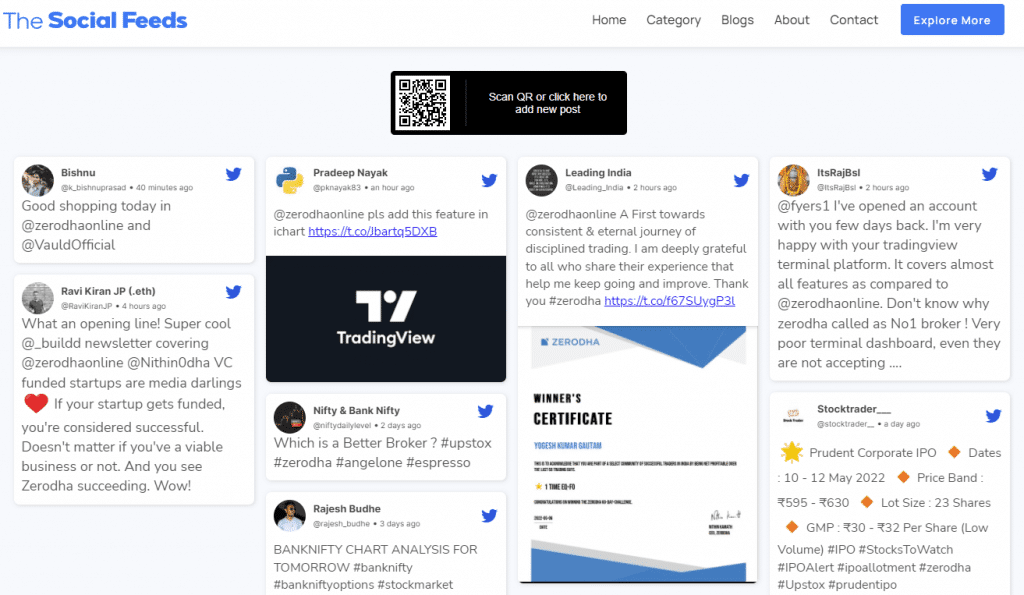The image size is (1024, 595).
Task: Click the Twitter icon on Pradeep Nayak's tweet
Action: click(x=489, y=180)
